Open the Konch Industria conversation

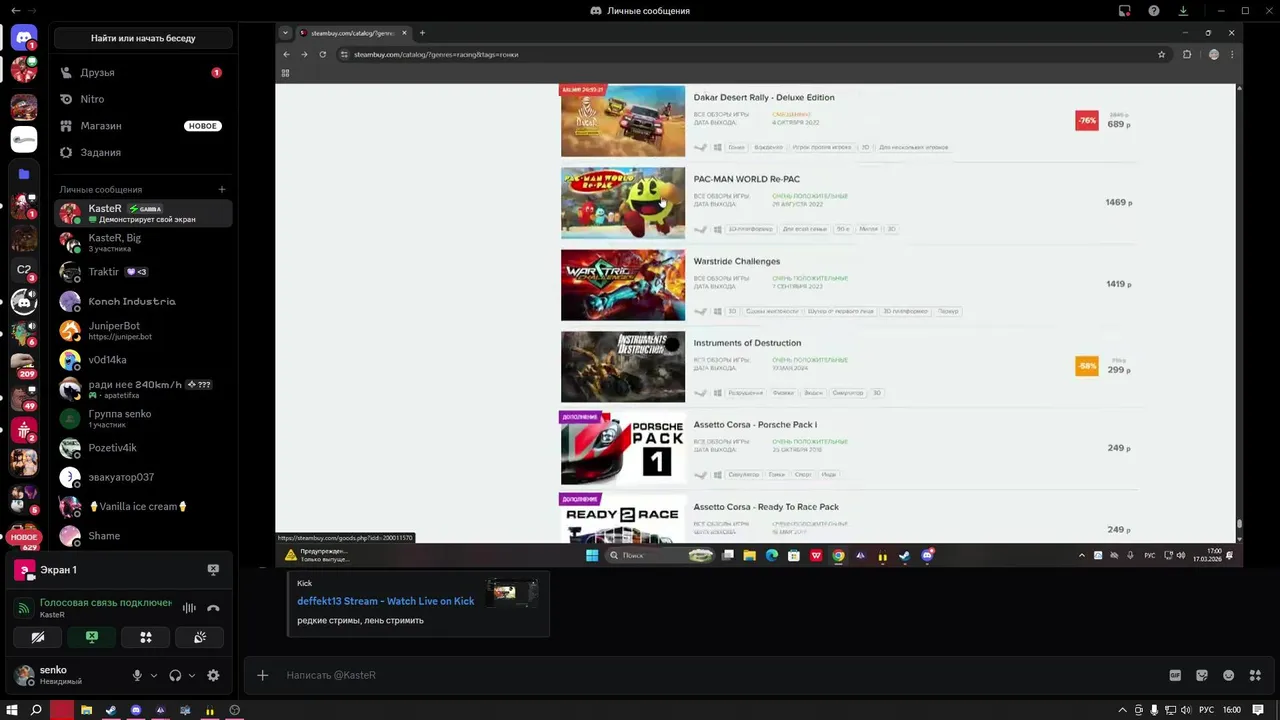[x=142, y=301]
